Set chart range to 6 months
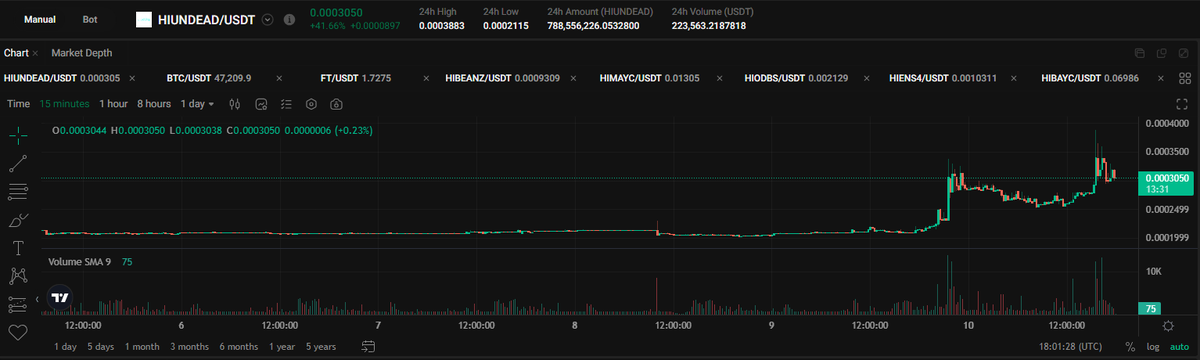This screenshot has width=1200, height=360. click(238, 347)
